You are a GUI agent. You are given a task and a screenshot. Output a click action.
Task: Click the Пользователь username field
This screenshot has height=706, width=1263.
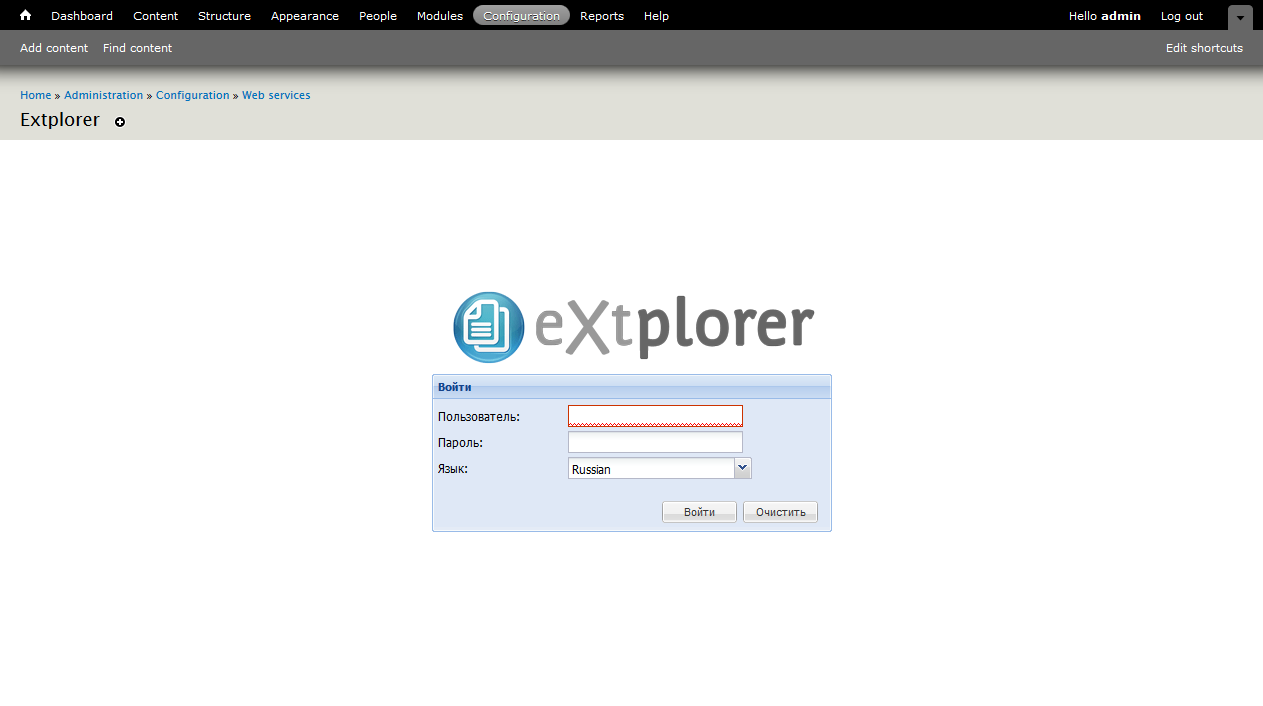[x=655, y=415]
